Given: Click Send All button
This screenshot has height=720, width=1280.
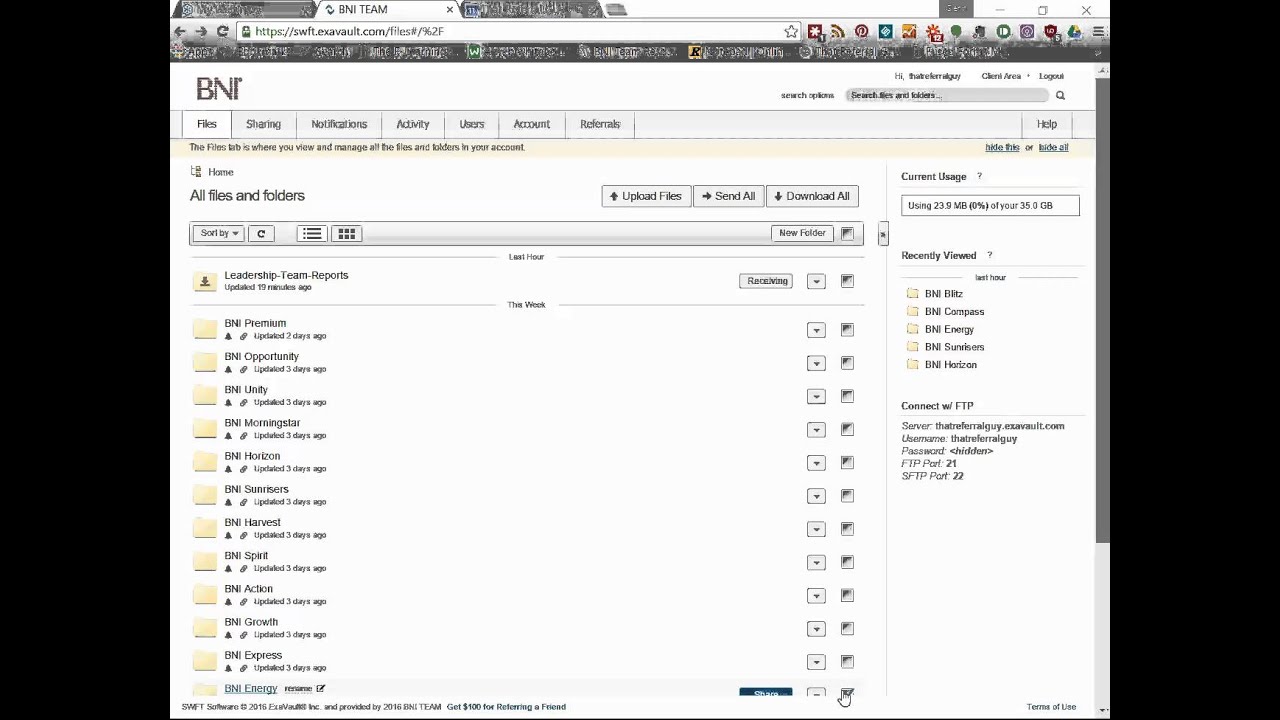Looking at the screenshot, I should point(728,196).
